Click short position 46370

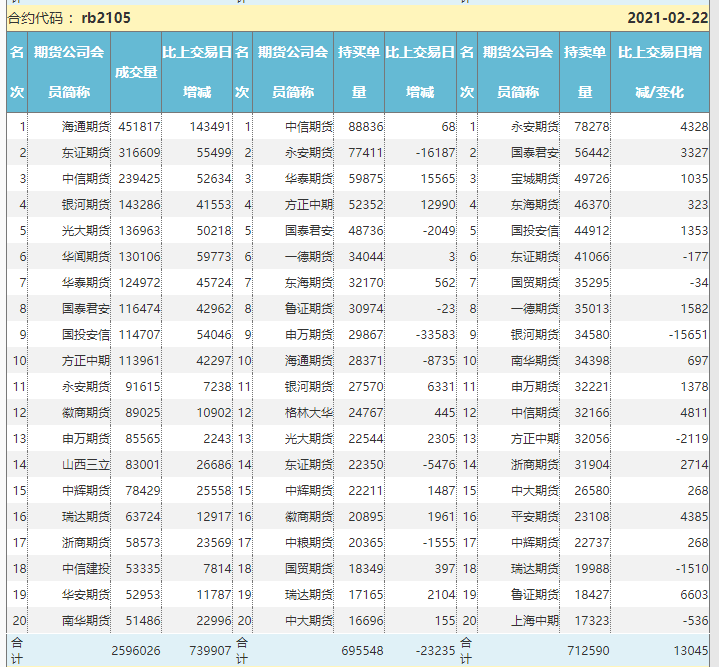pos(592,204)
